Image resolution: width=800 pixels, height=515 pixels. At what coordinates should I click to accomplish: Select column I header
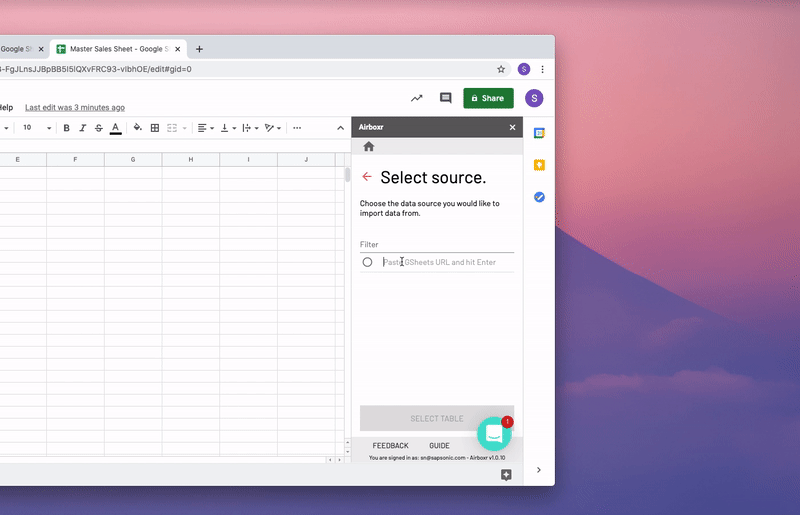[x=248, y=160]
